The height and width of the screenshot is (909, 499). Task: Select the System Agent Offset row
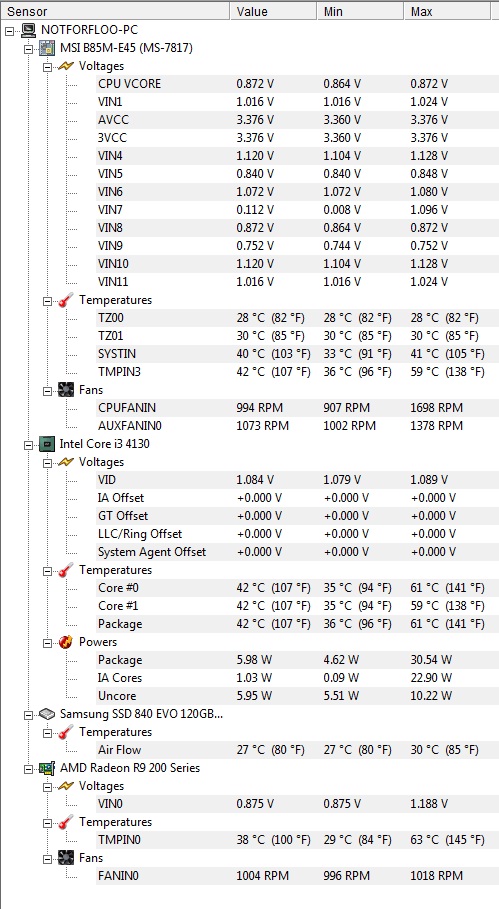click(297, 551)
